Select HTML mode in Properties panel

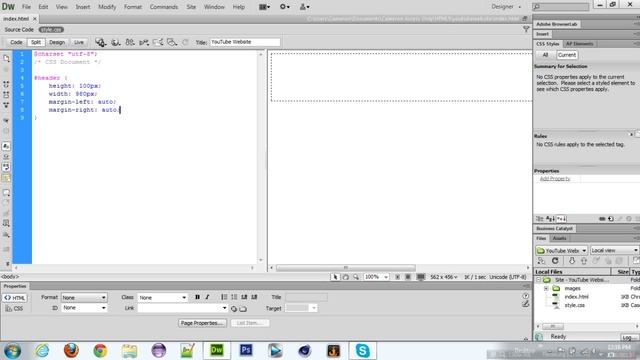15,298
